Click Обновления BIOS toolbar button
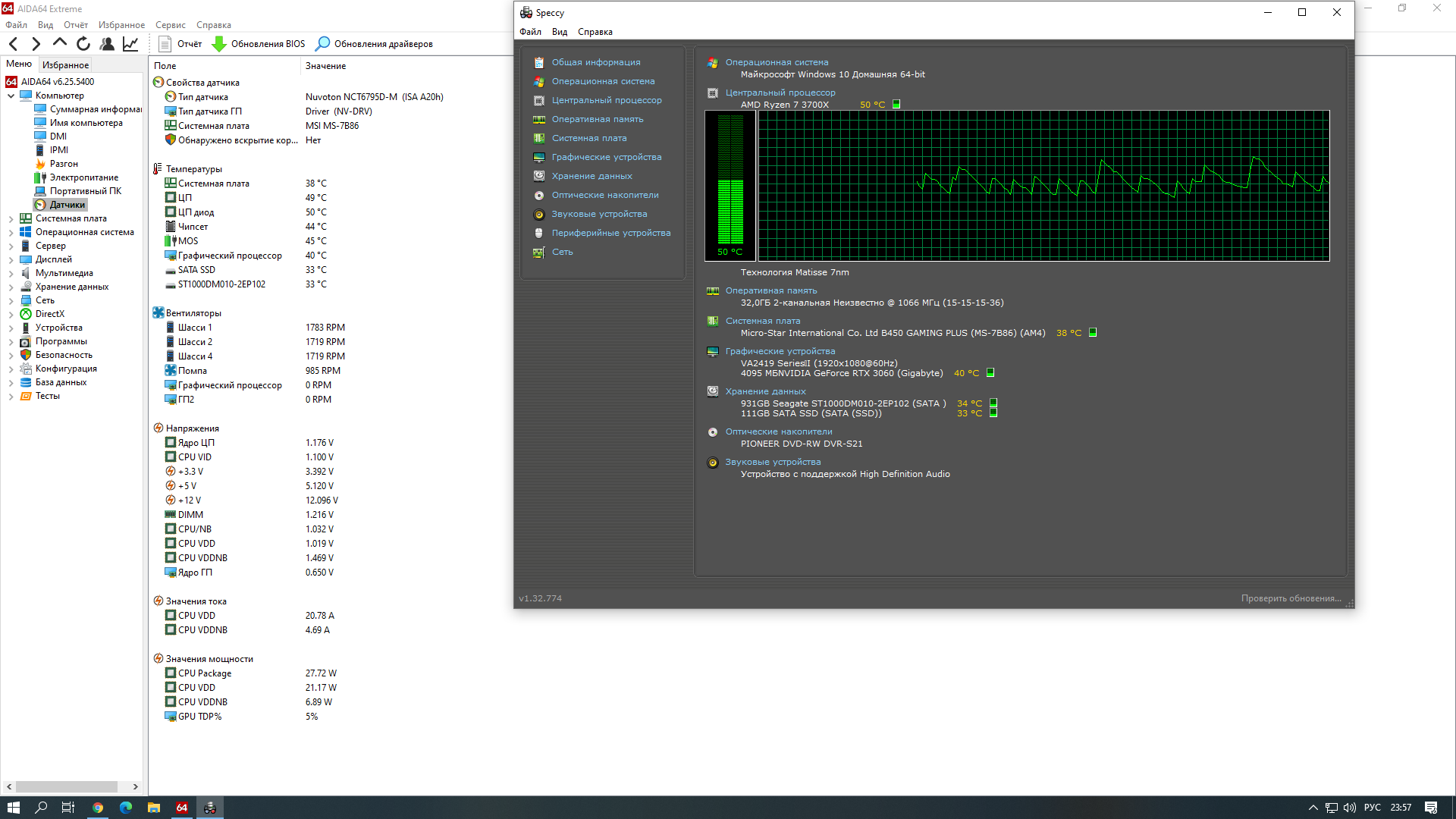1456x819 pixels. click(x=259, y=44)
